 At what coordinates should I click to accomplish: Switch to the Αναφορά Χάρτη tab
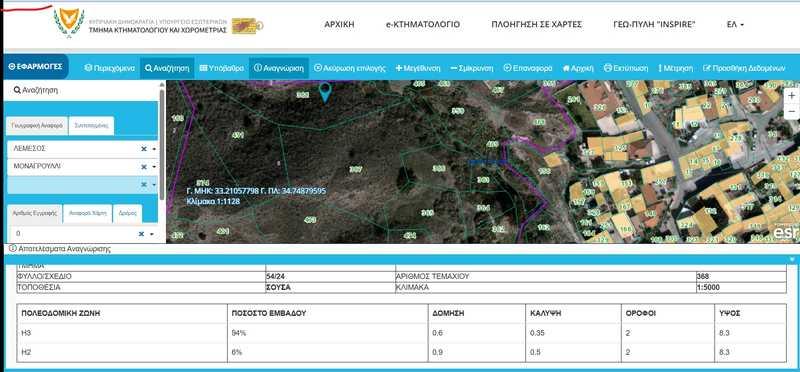(87, 213)
